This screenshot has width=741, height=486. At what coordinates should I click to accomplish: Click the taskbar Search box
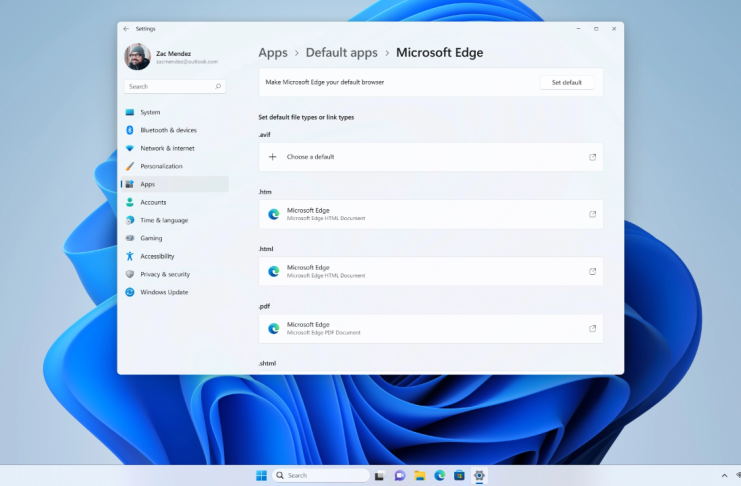321,476
